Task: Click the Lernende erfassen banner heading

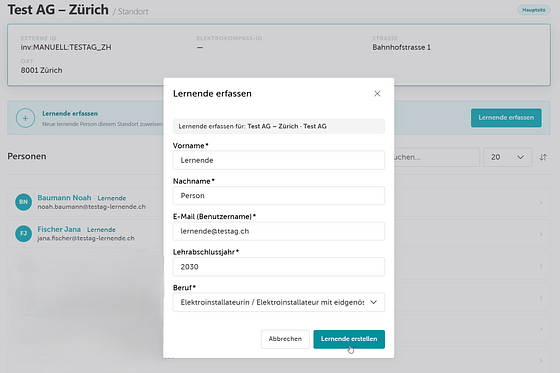Action: (70, 114)
